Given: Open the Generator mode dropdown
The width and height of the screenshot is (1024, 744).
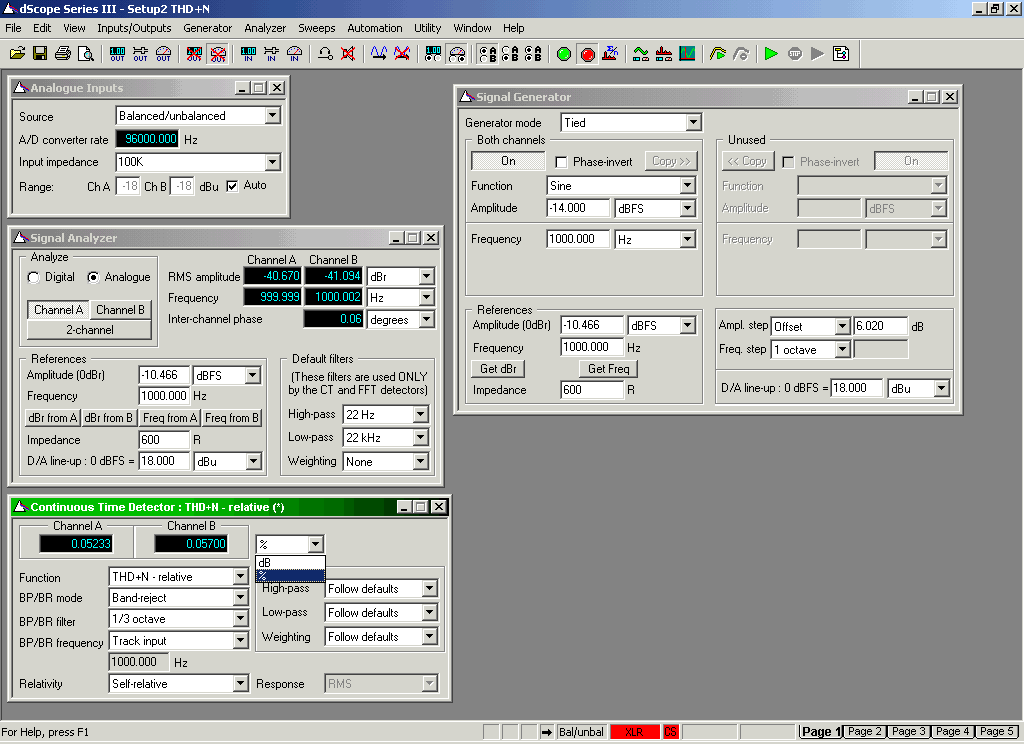Looking at the screenshot, I should [x=693, y=122].
